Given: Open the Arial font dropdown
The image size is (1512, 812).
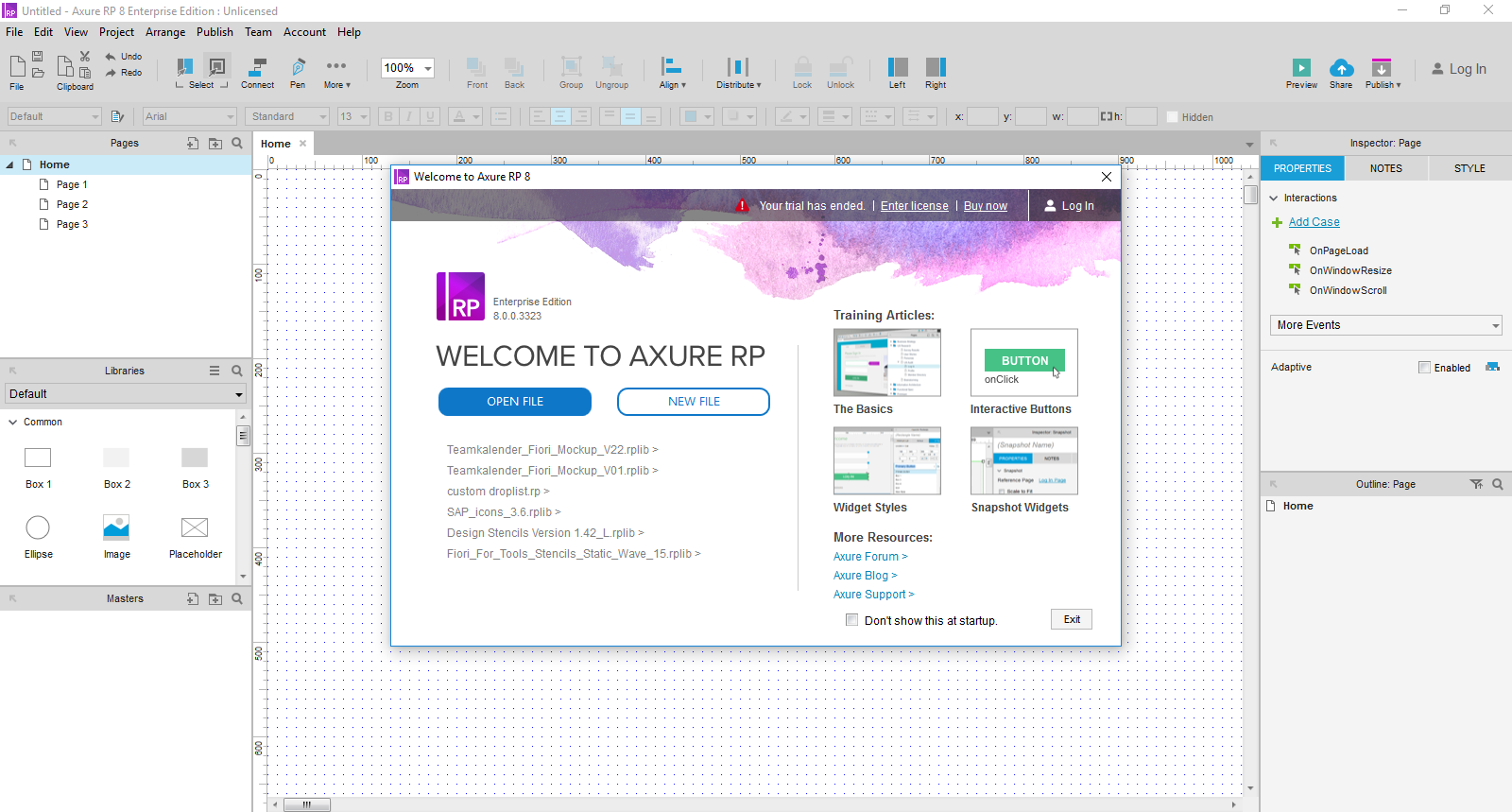Looking at the screenshot, I should pyautogui.click(x=190, y=116).
